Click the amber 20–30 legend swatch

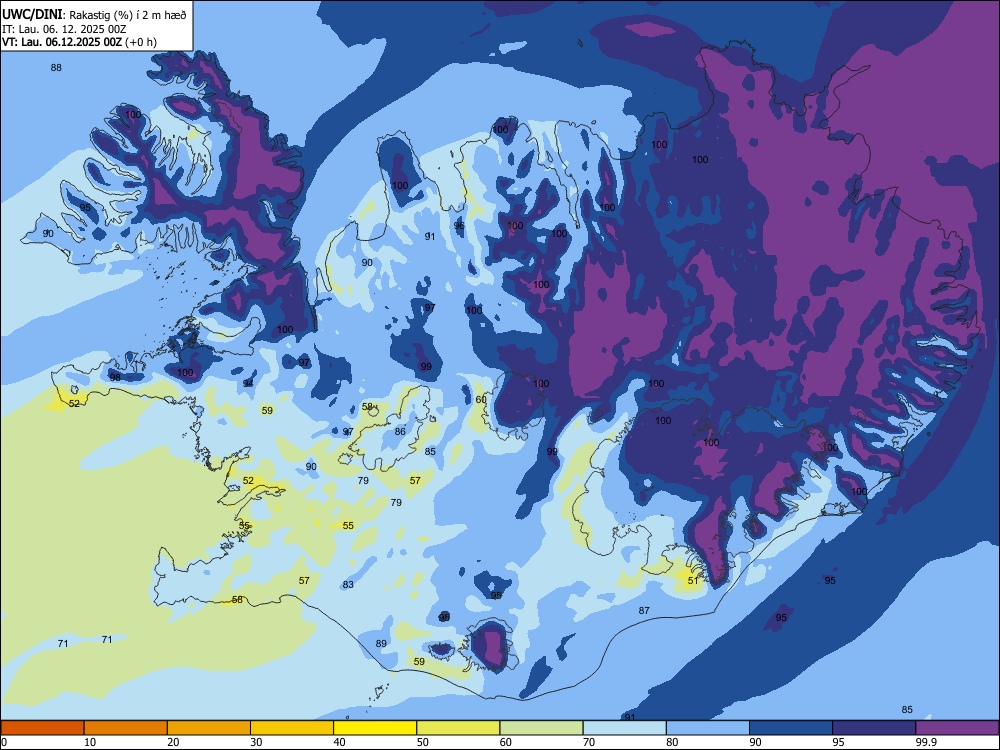[209, 728]
